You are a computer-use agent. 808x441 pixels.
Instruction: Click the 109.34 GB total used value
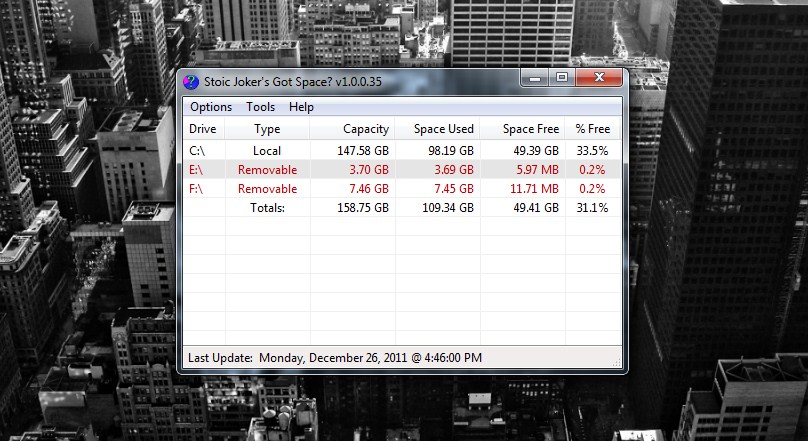click(x=448, y=208)
